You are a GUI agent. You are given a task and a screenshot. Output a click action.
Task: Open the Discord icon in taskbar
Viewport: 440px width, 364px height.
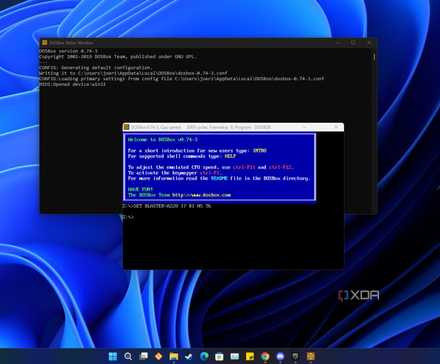(x=280, y=356)
